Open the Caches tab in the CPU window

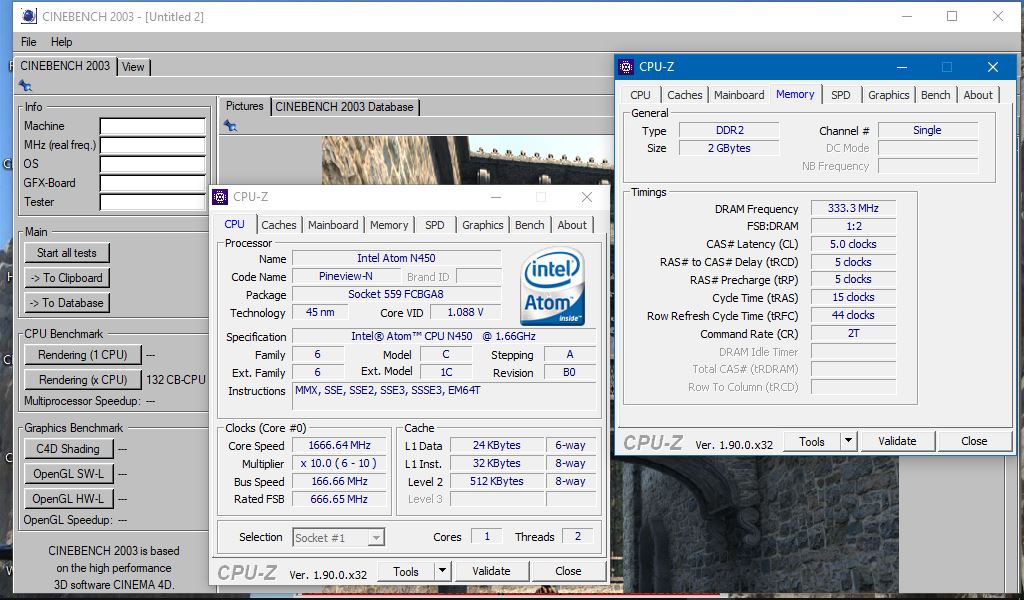click(x=279, y=225)
